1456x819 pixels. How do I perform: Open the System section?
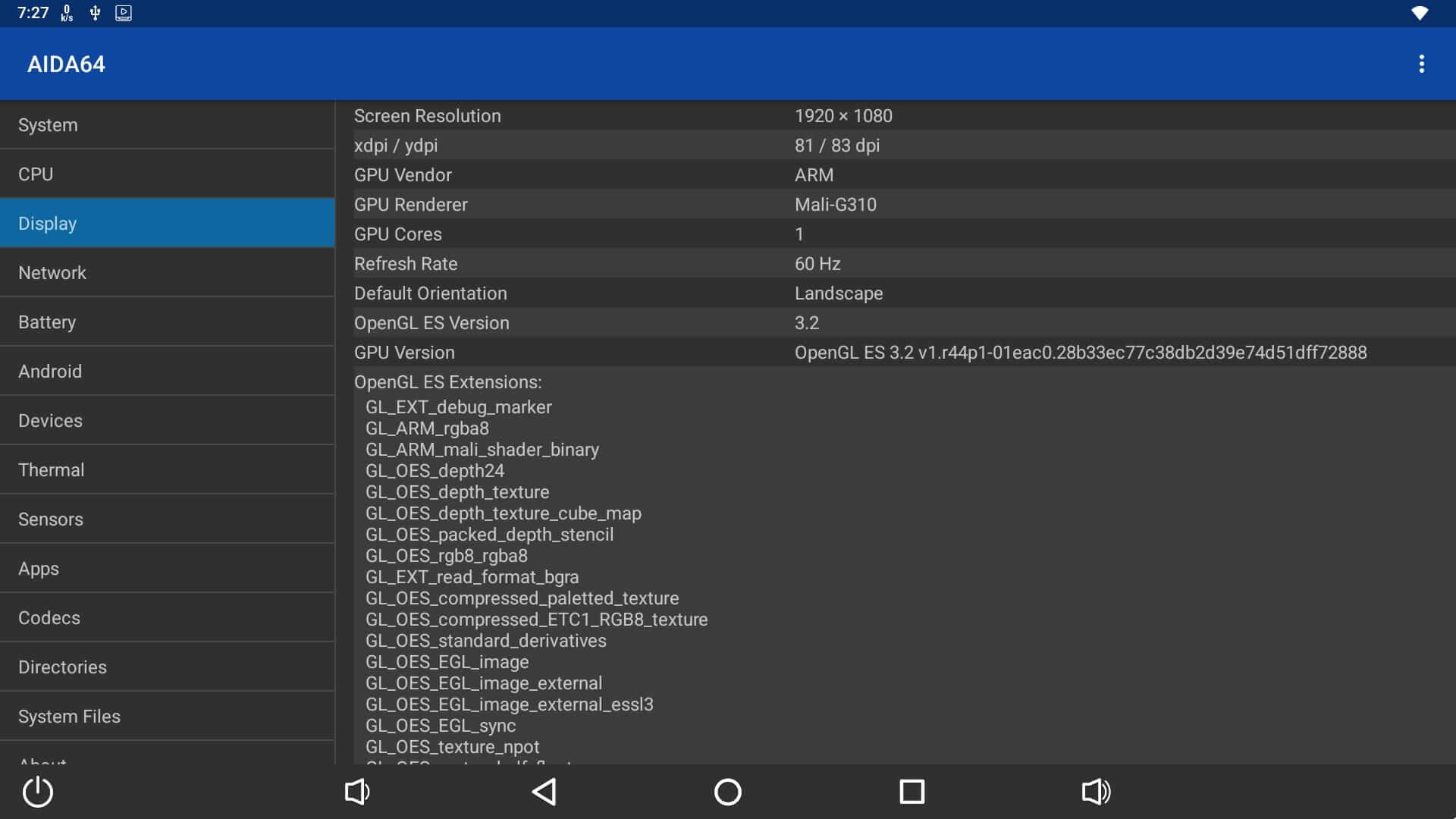click(167, 125)
